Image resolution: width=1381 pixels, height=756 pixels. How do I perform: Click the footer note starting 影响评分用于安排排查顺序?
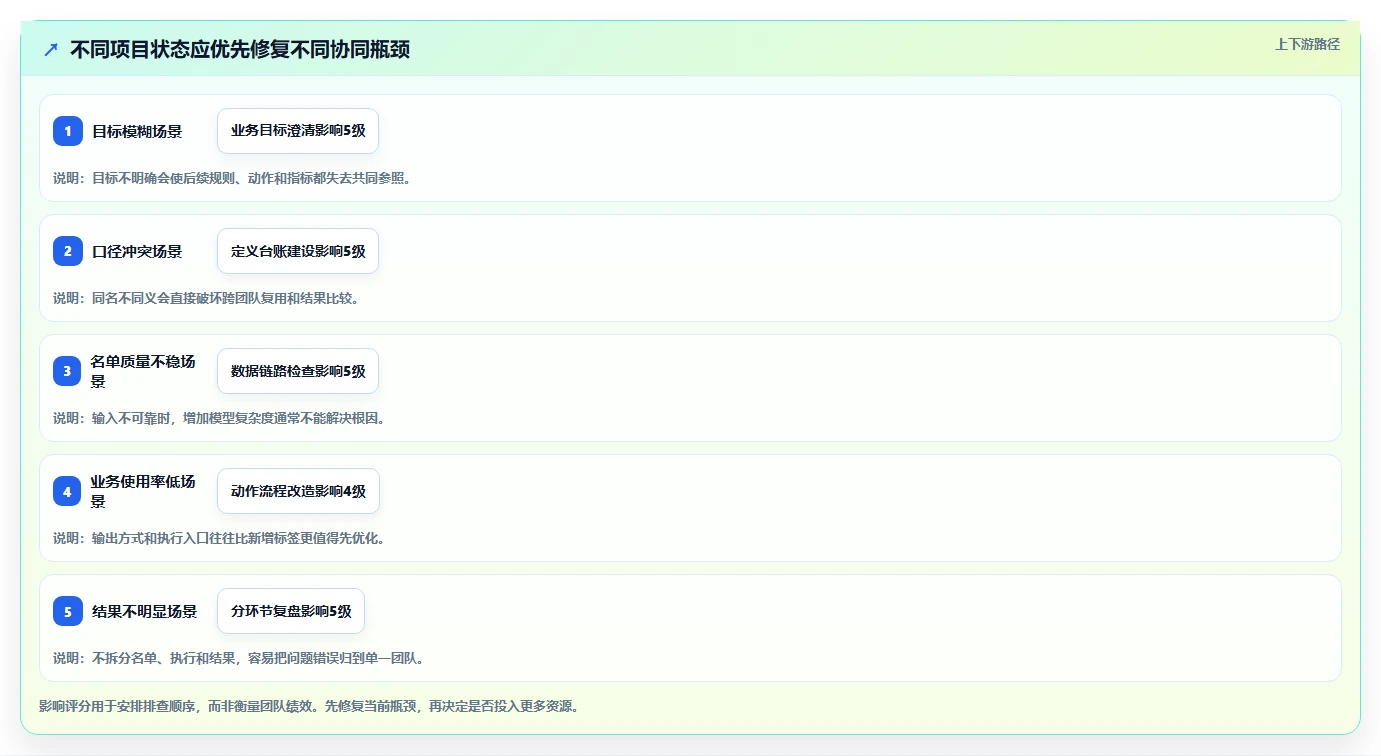coord(309,706)
